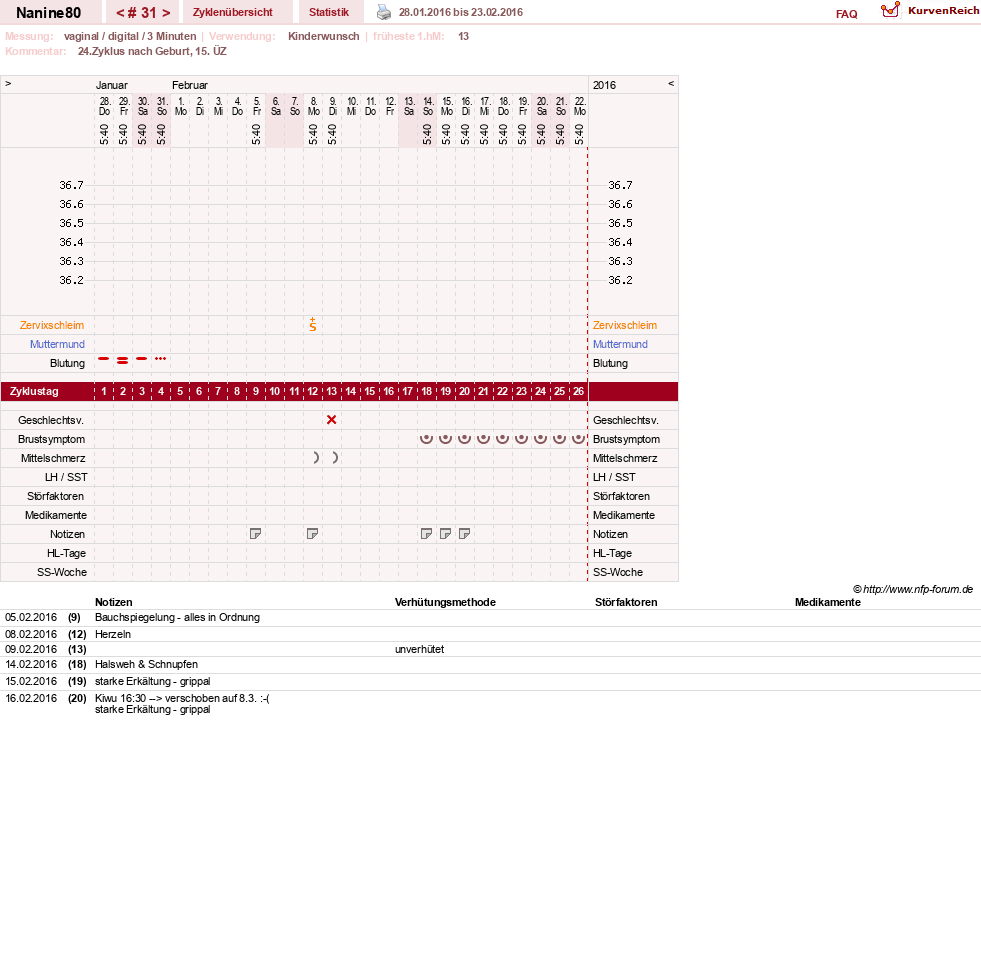Click the printer icon
The image size is (981, 955).
384,12
